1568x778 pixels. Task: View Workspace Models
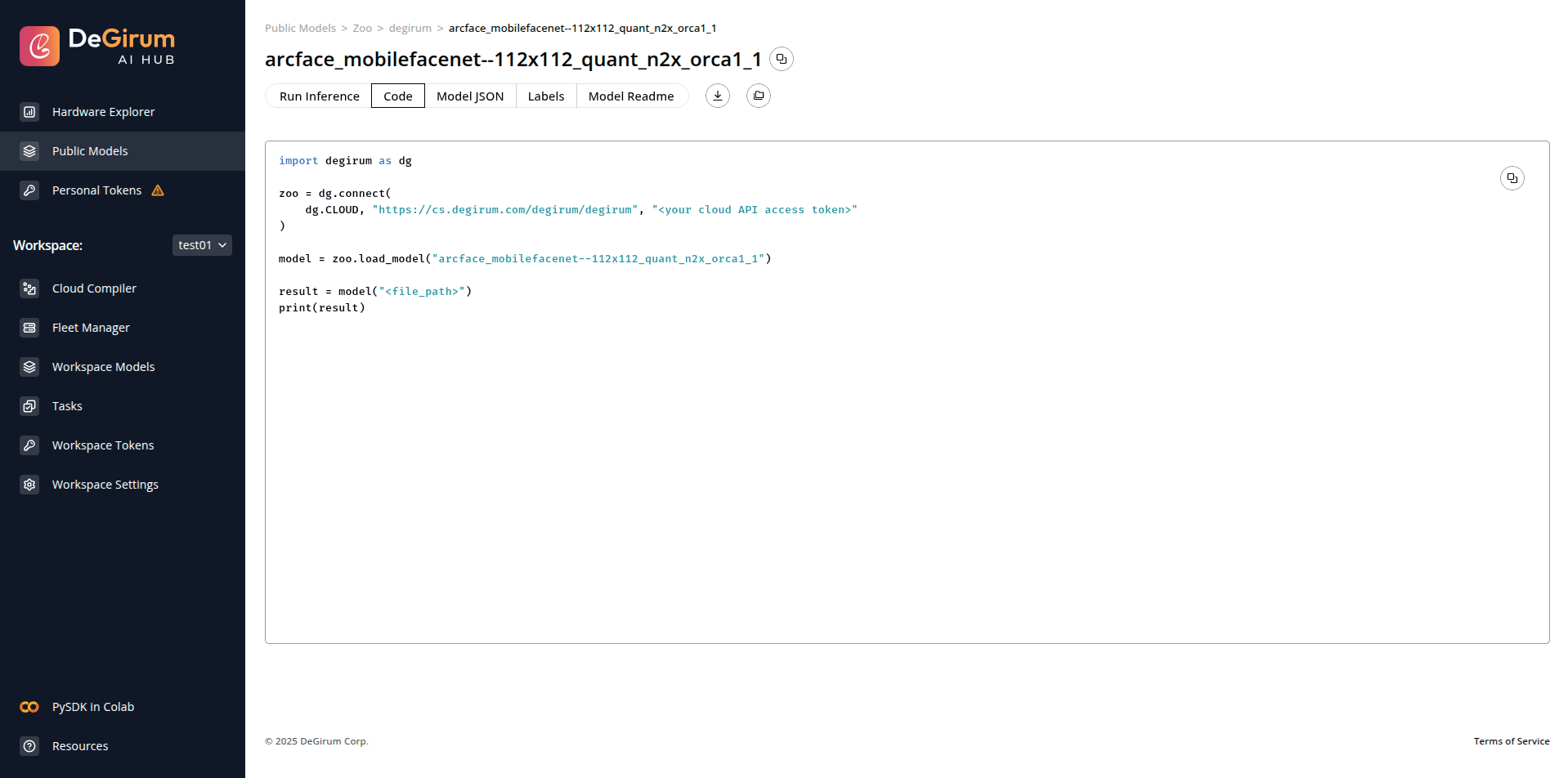103,366
